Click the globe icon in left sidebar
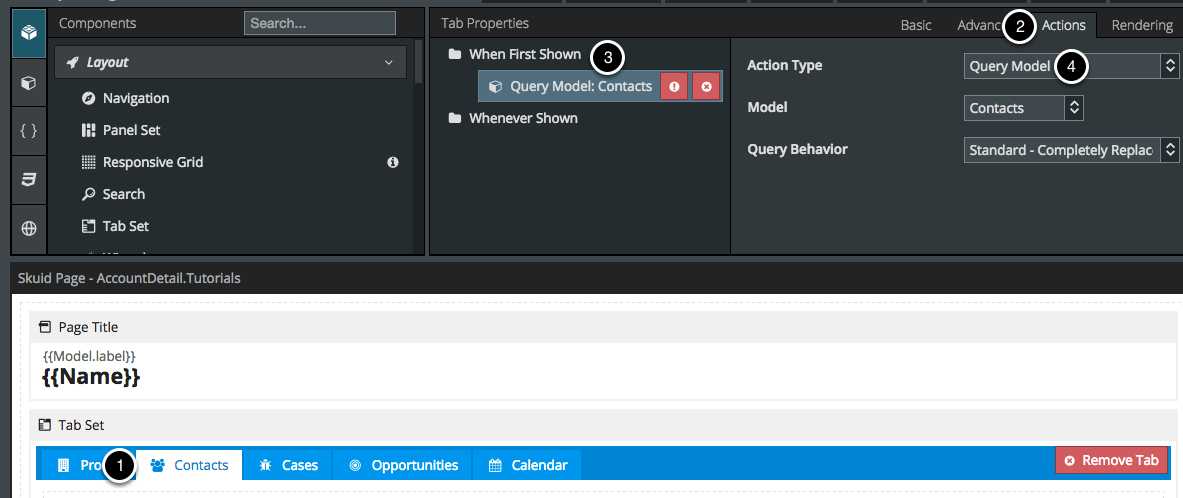 click(29, 228)
